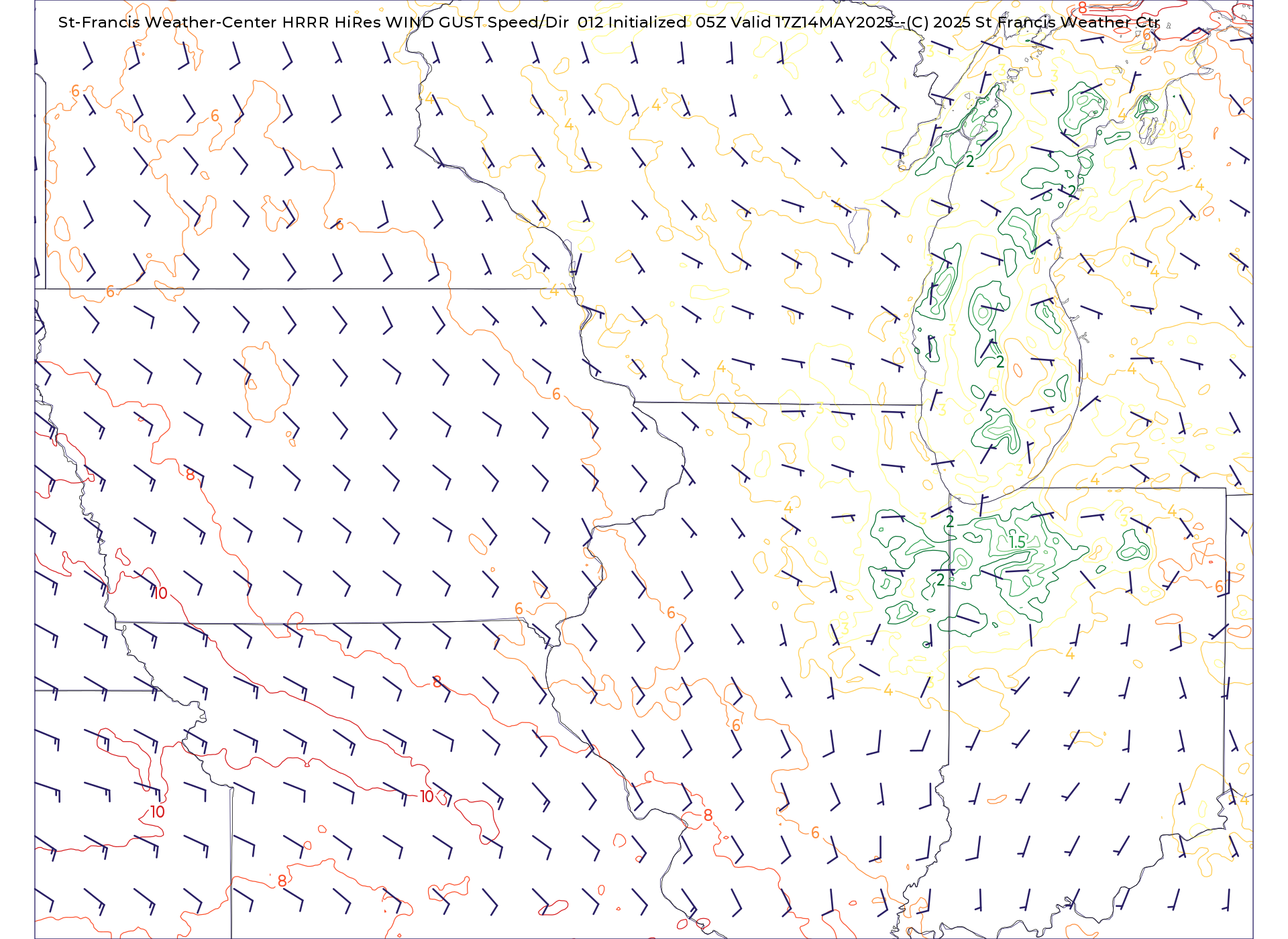The image size is (1288, 939).
Task: Click the '(C) 2025 St Francis Weather Ctr' copyright
Action: [1033, 22]
